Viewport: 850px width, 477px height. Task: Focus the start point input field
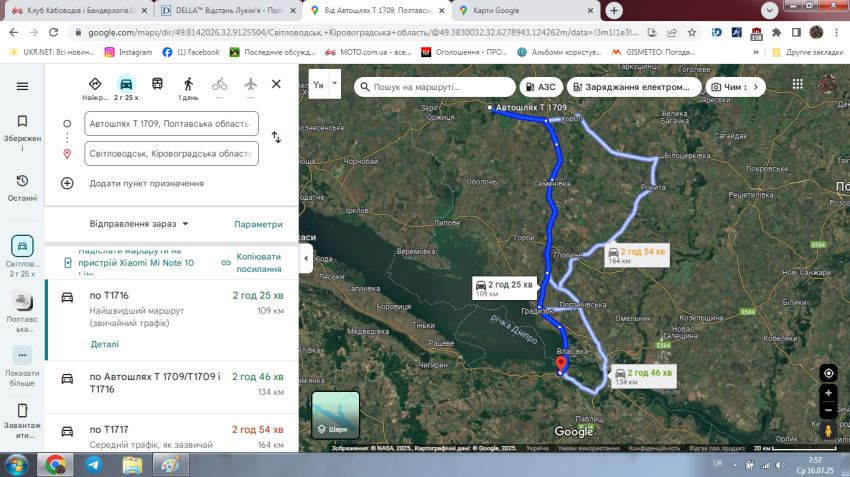pyautogui.click(x=171, y=124)
